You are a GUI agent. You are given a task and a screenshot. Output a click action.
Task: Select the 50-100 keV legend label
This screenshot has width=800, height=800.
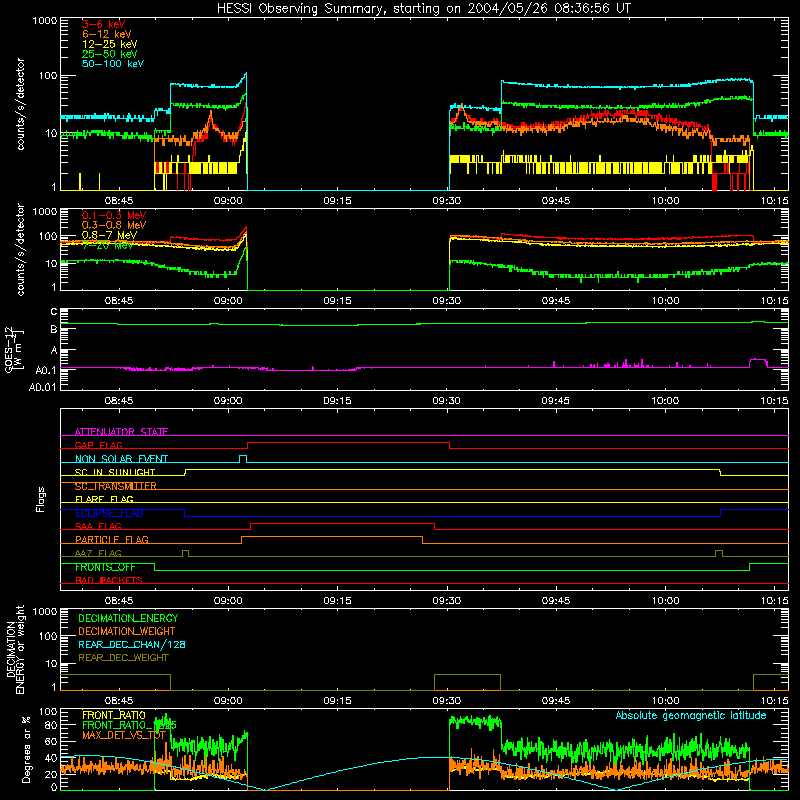[112, 64]
